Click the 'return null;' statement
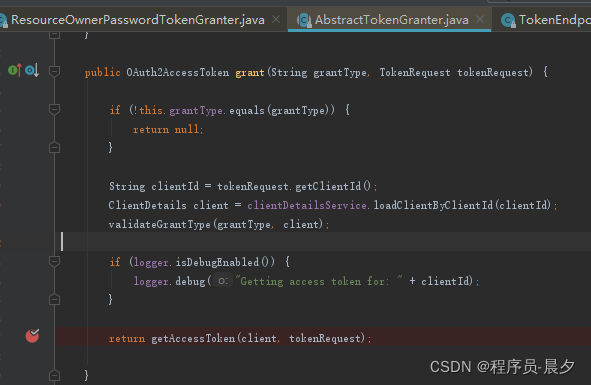 (168, 129)
